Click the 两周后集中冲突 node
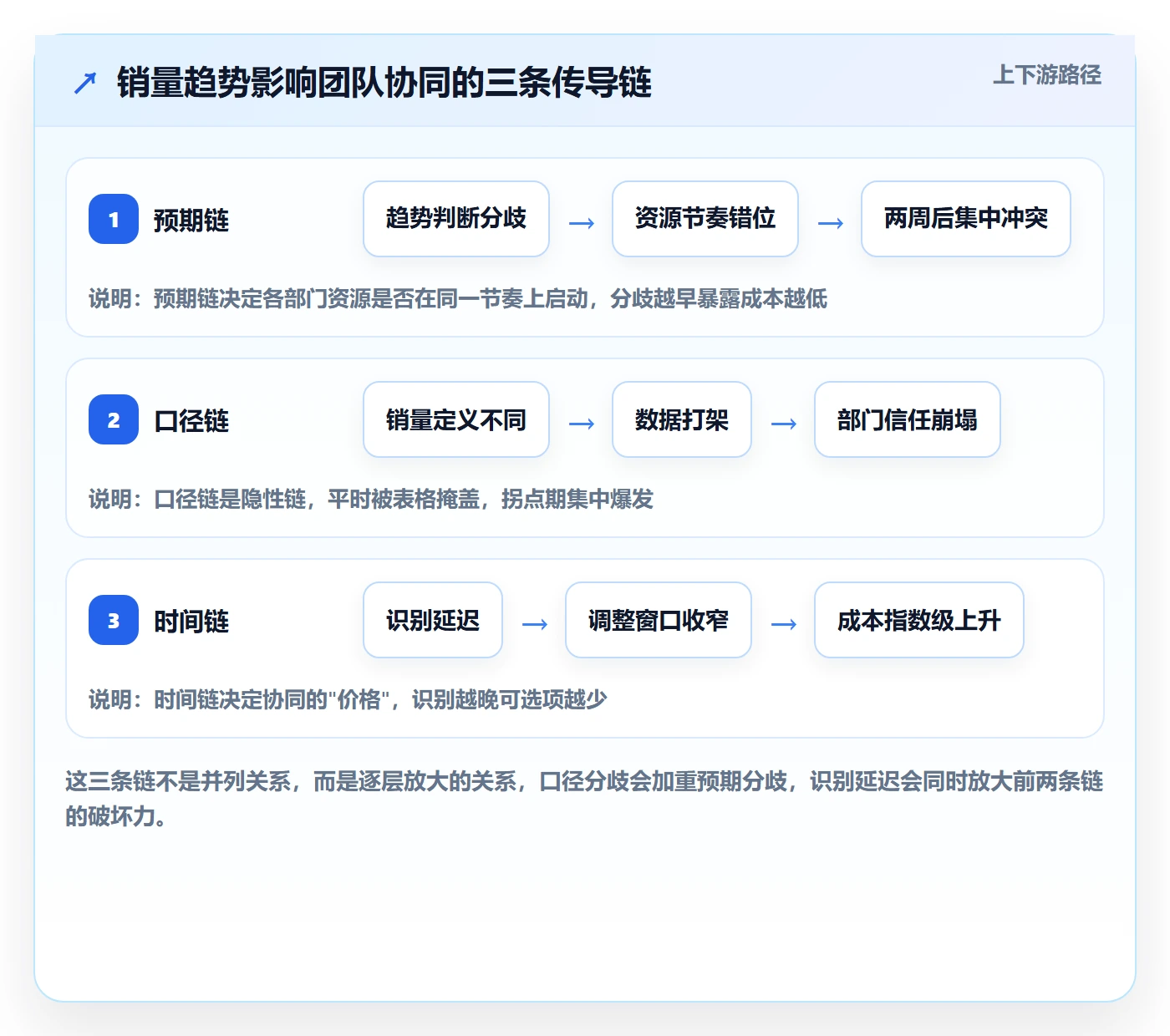This screenshot has height=1036, width=1170. pos(966,219)
